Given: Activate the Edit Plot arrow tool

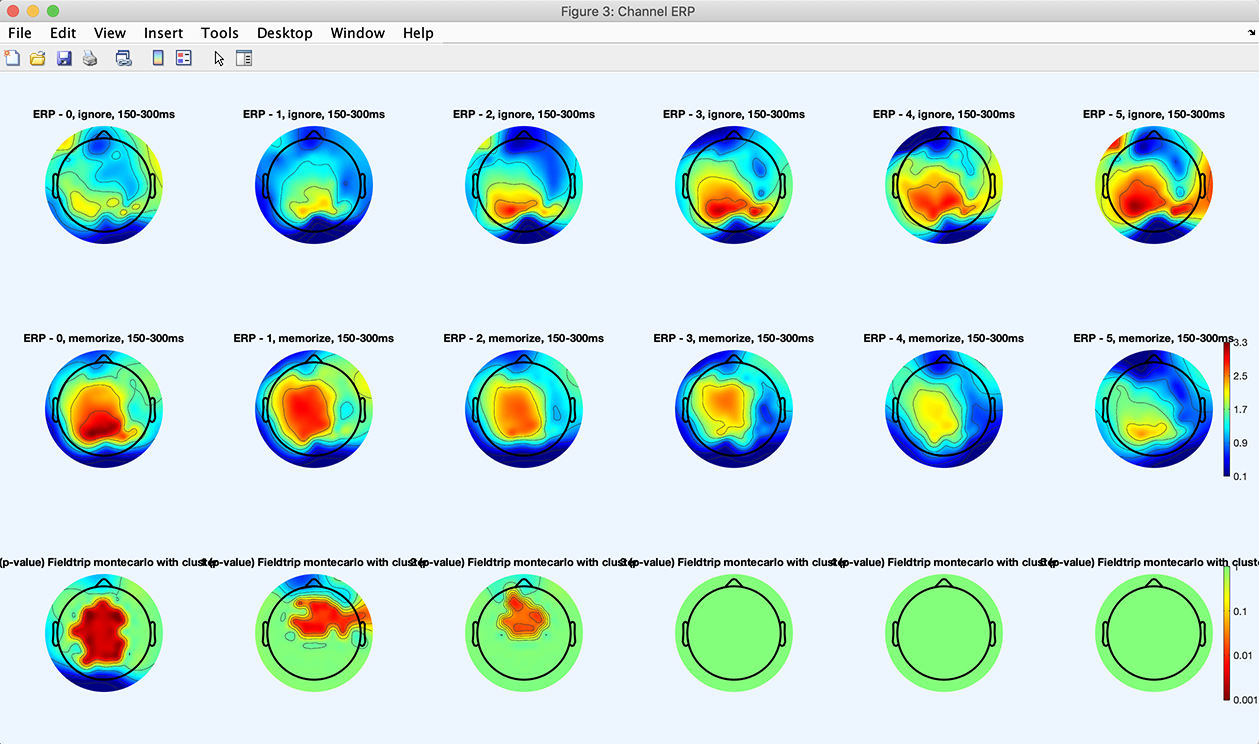Looking at the screenshot, I should pyautogui.click(x=219, y=58).
